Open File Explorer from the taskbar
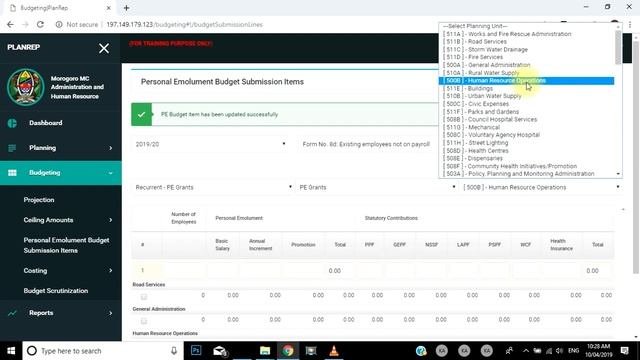Image resolution: width=640 pixels, height=360 pixels. (265, 351)
